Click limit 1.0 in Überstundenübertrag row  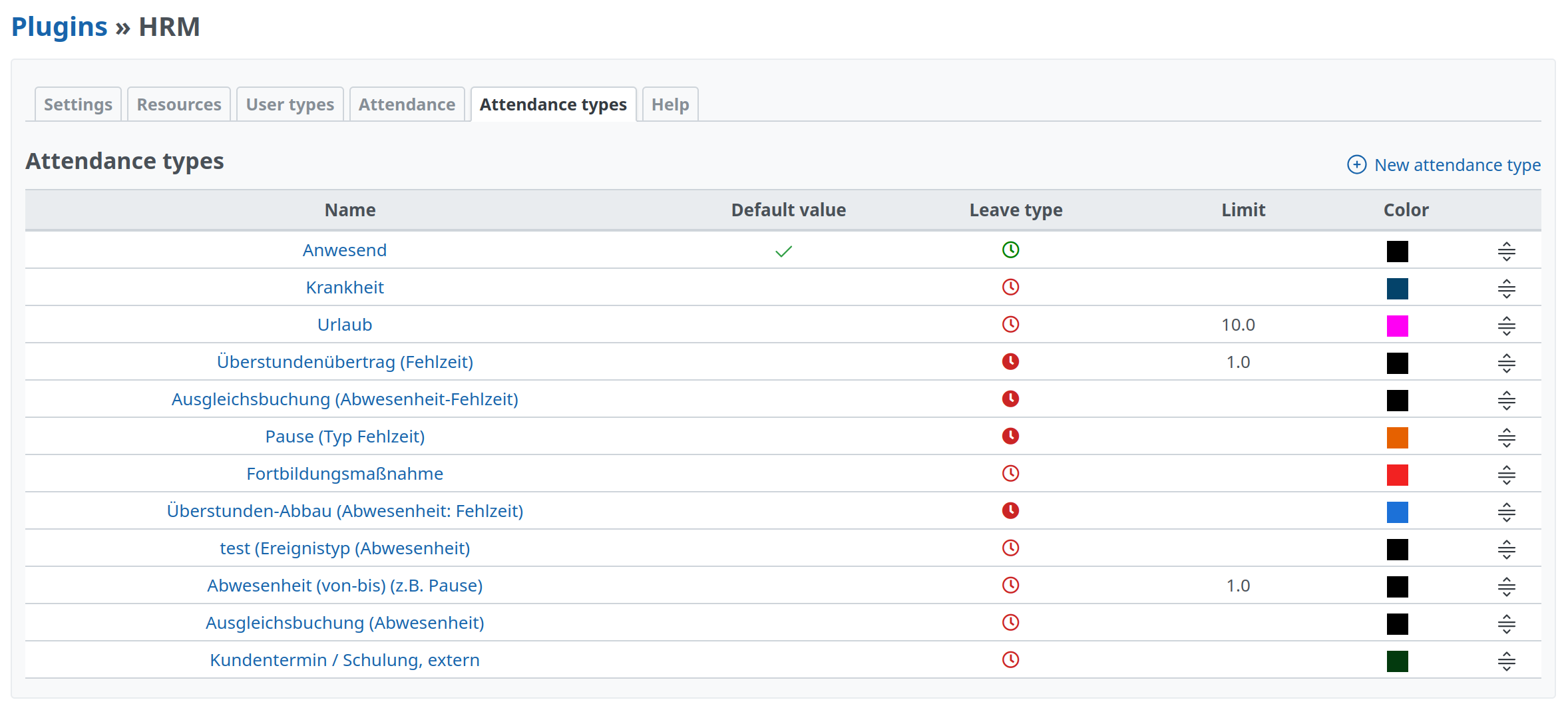(1238, 362)
